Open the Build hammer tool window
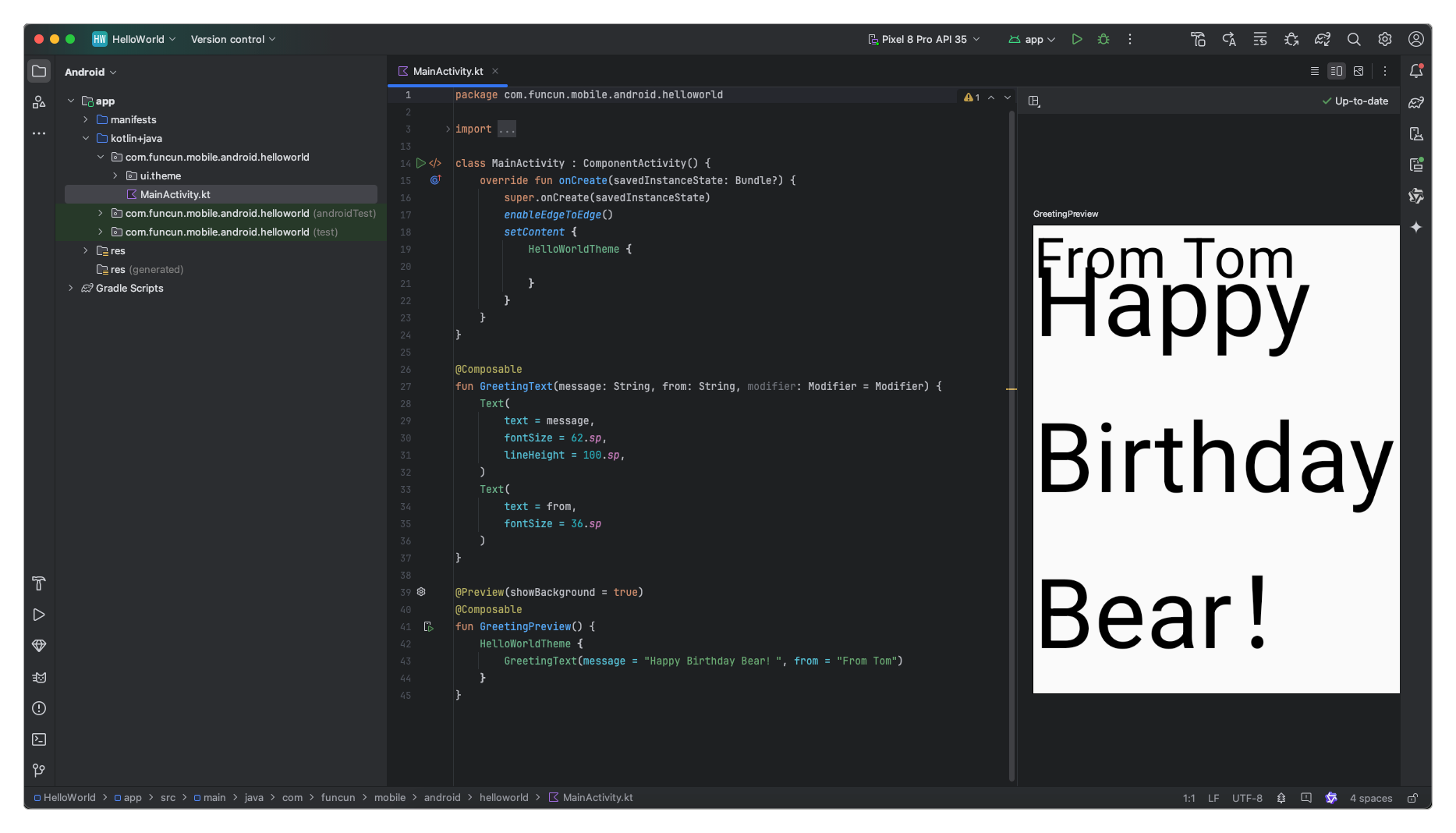The height and width of the screenshot is (833, 1456). pos(39,583)
